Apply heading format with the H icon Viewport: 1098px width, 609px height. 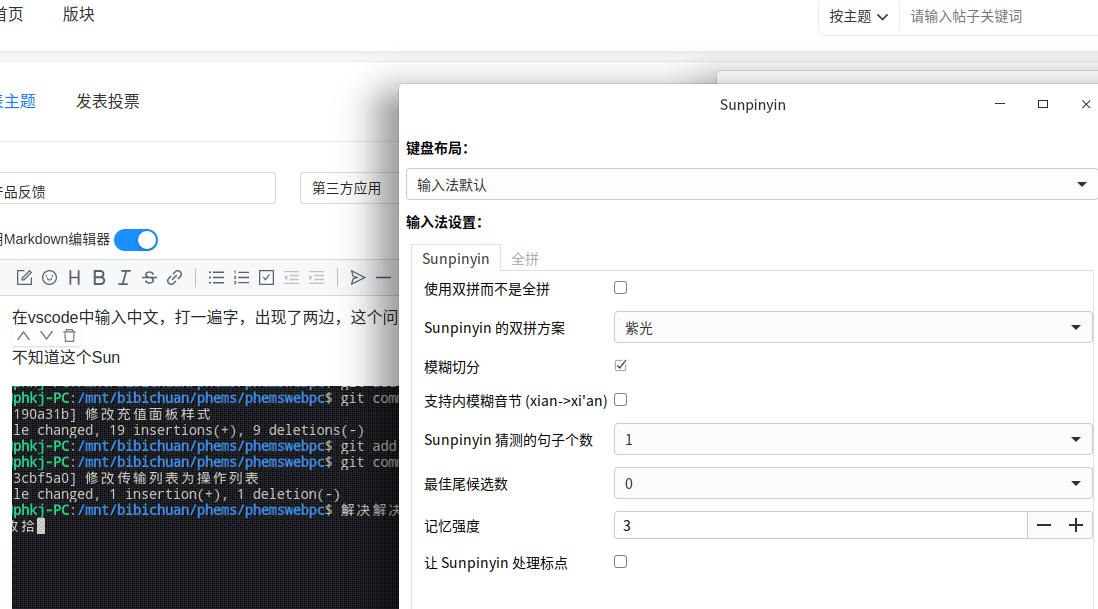tap(74, 277)
